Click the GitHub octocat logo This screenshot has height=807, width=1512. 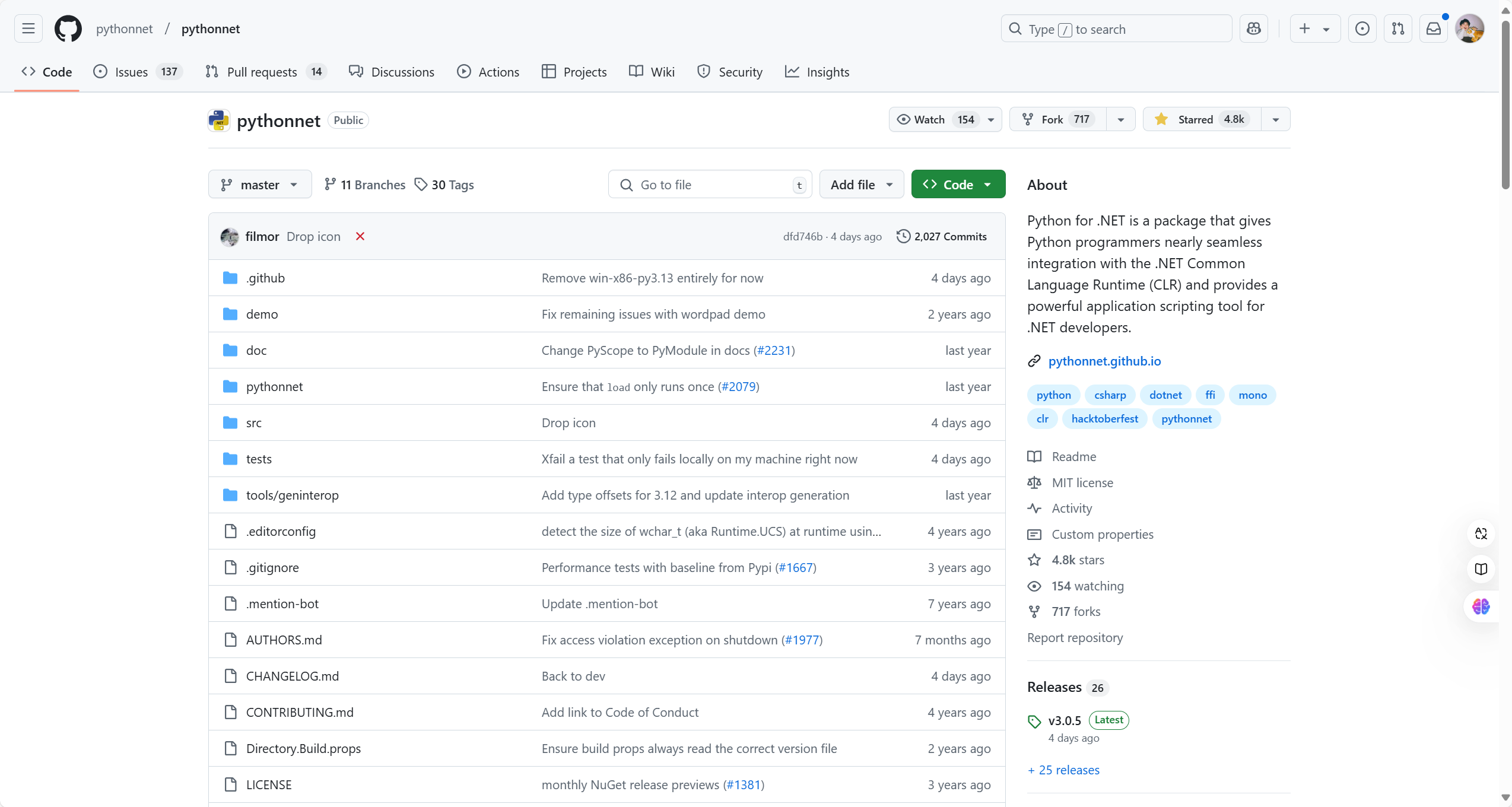pos(68,28)
